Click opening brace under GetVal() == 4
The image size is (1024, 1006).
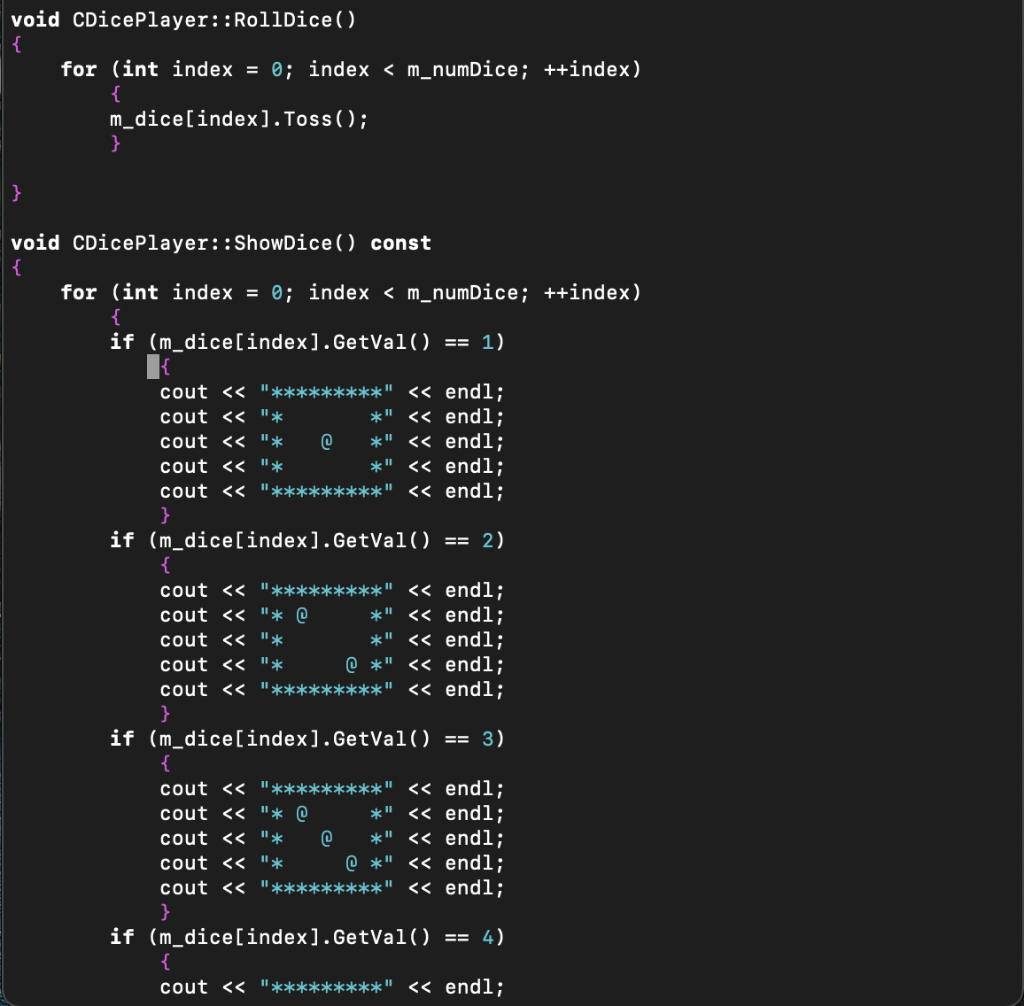165,962
